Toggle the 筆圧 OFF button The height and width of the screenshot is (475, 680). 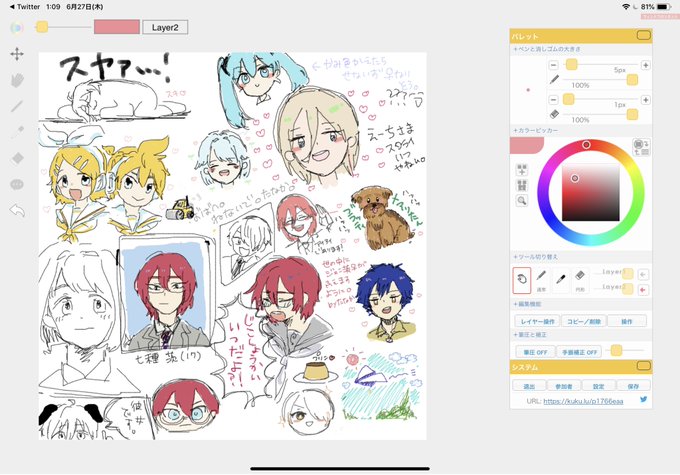[x=535, y=352]
